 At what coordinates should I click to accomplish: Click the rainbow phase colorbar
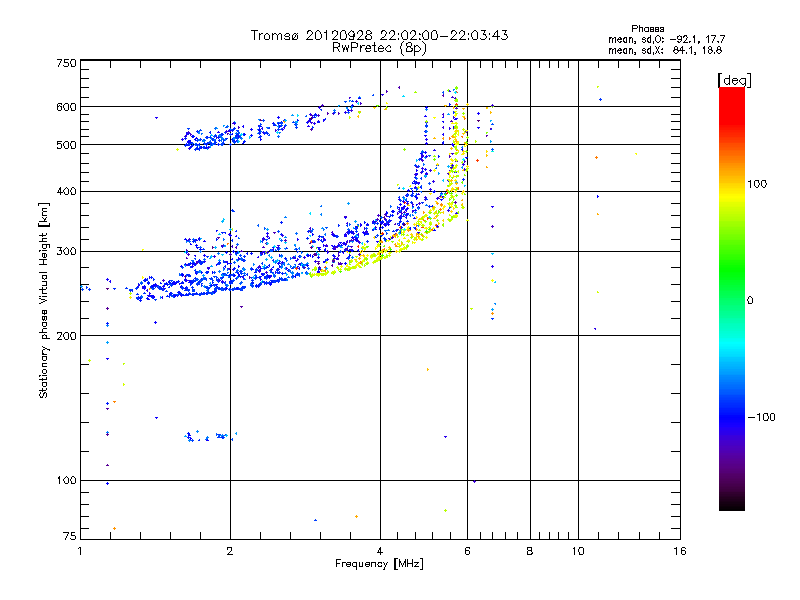732,299
